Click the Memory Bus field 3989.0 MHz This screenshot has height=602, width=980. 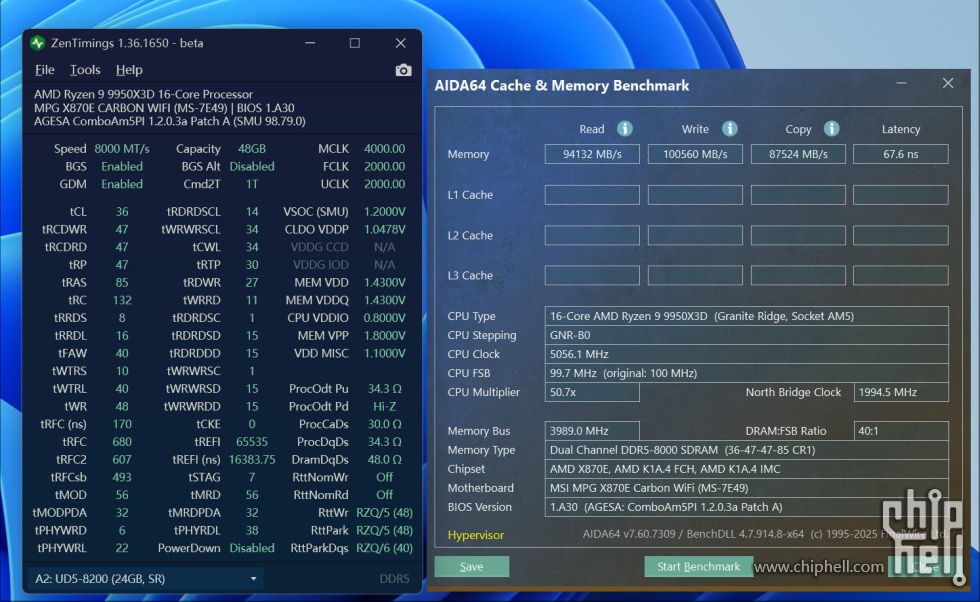pyautogui.click(x=592, y=431)
